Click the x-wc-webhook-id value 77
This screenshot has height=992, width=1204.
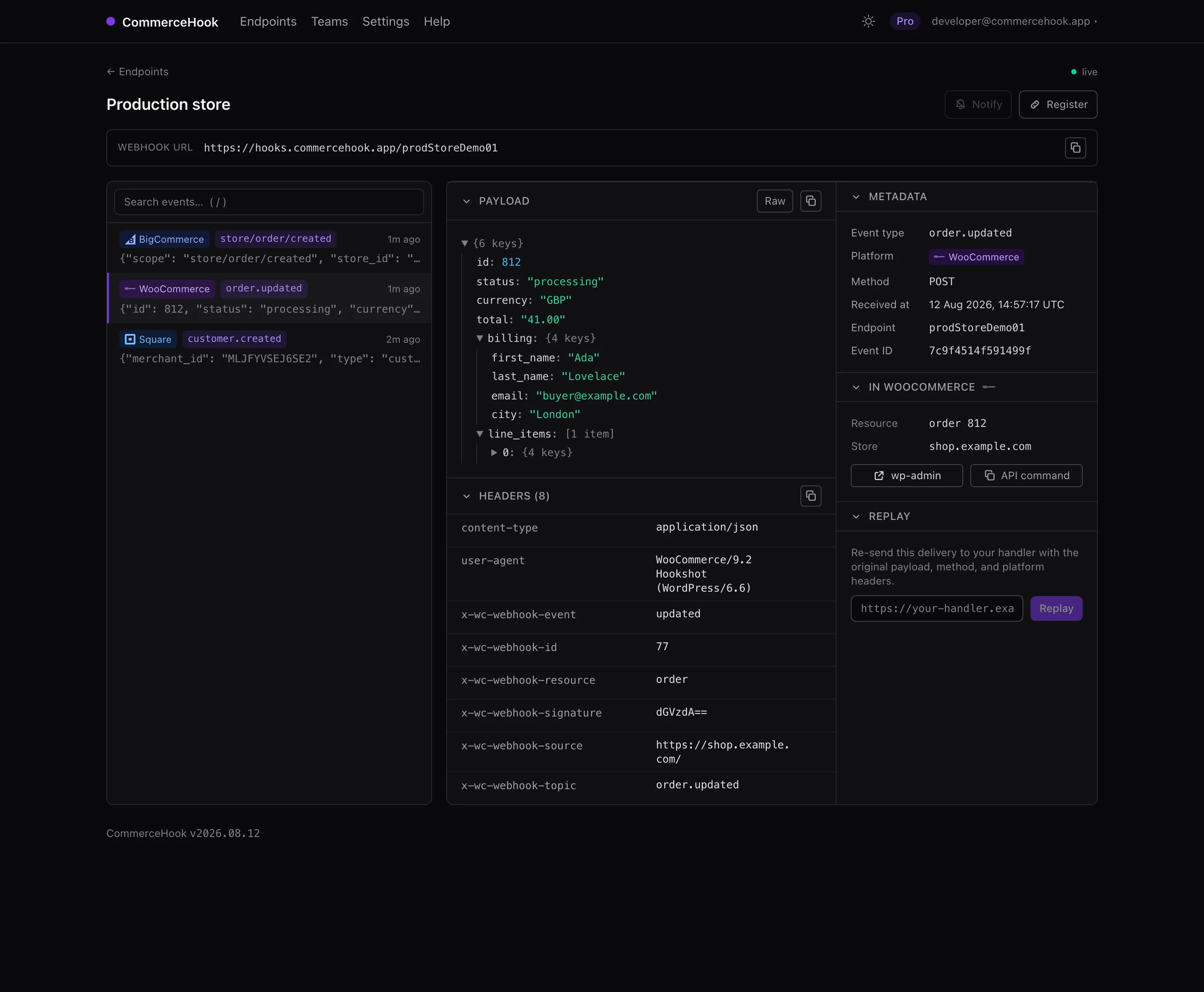click(x=662, y=647)
